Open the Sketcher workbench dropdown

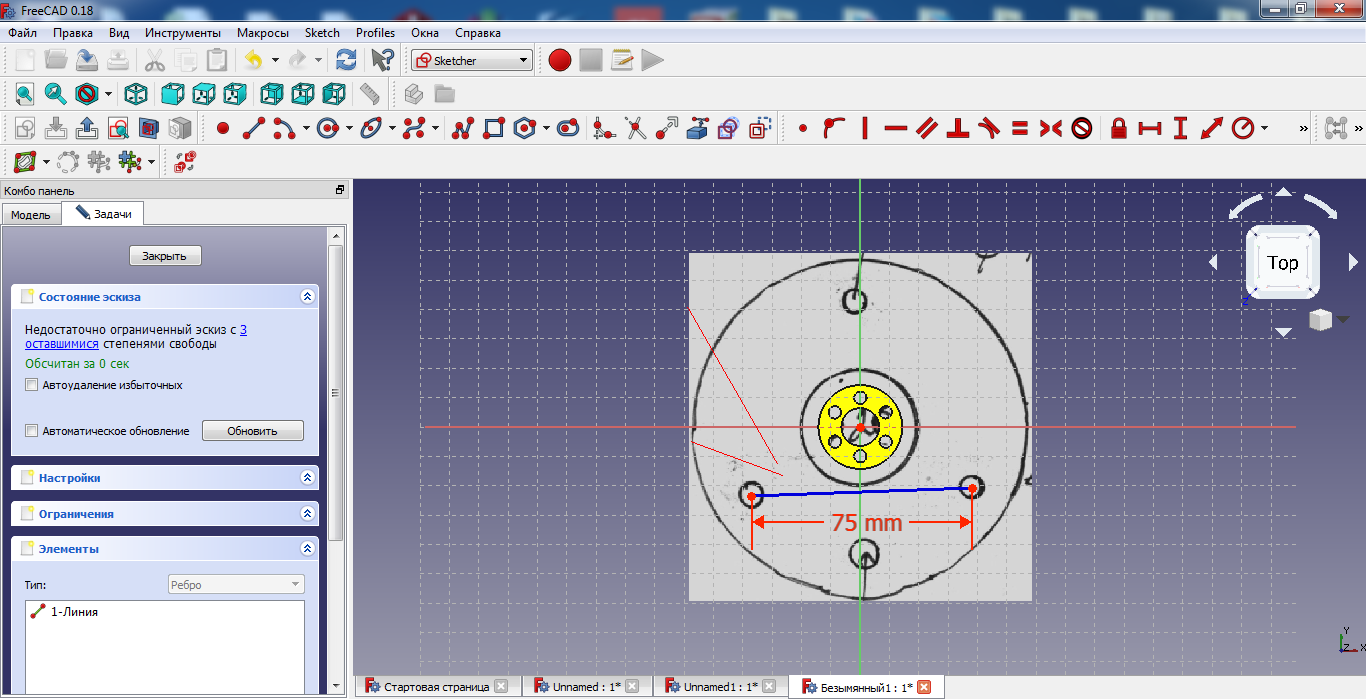tap(471, 60)
